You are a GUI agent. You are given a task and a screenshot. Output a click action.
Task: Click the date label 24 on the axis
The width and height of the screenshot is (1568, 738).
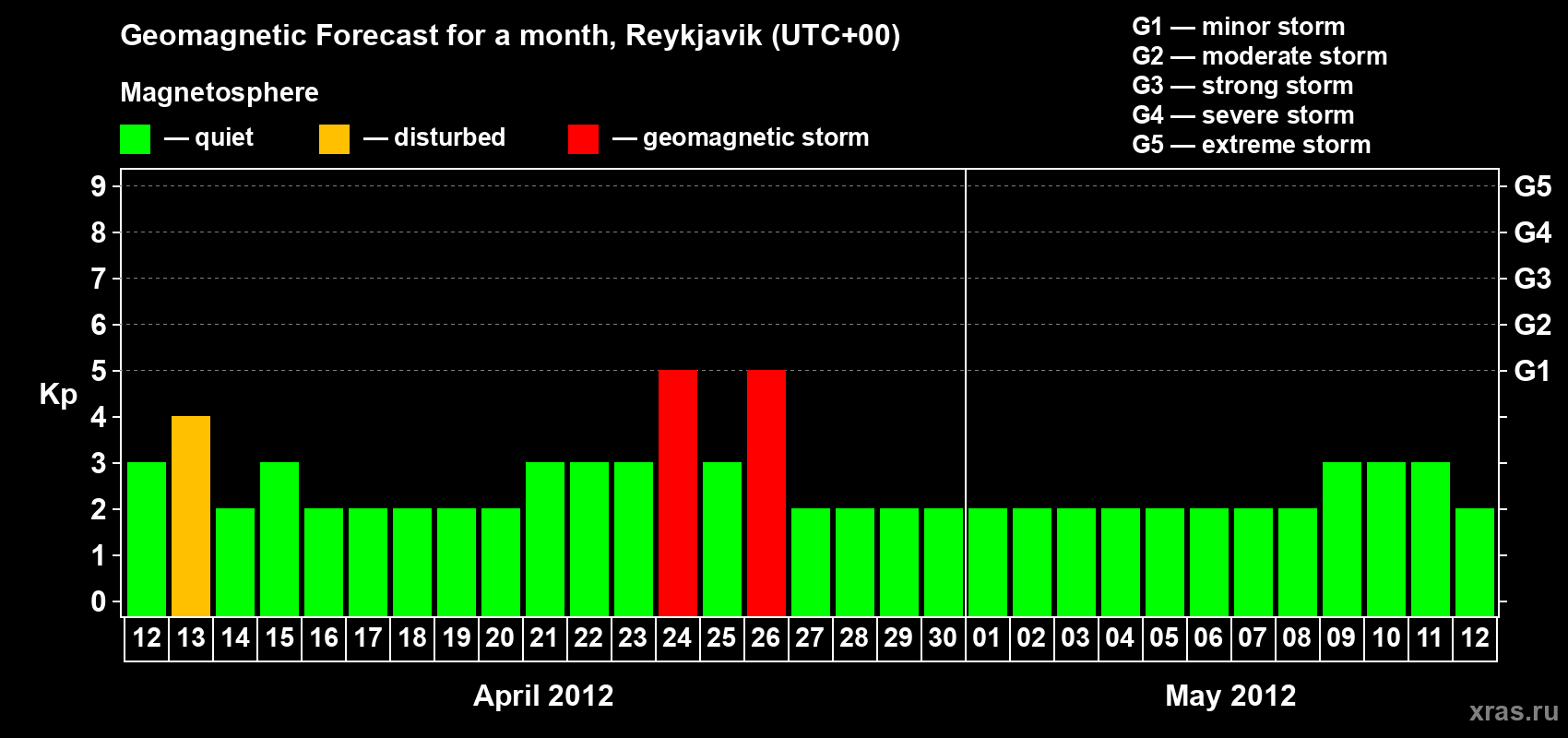[677, 637]
